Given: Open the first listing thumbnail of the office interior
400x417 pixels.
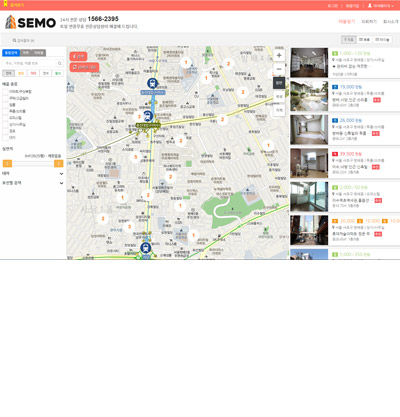Looking at the screenshot, I should coord(309,63).
